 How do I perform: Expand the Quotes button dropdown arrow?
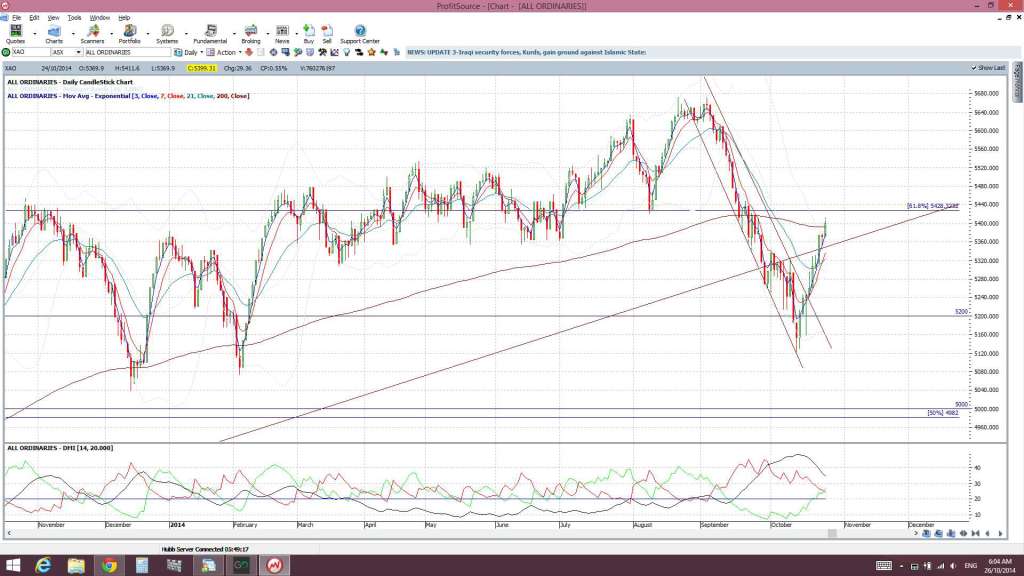click(x=35, y=34)
